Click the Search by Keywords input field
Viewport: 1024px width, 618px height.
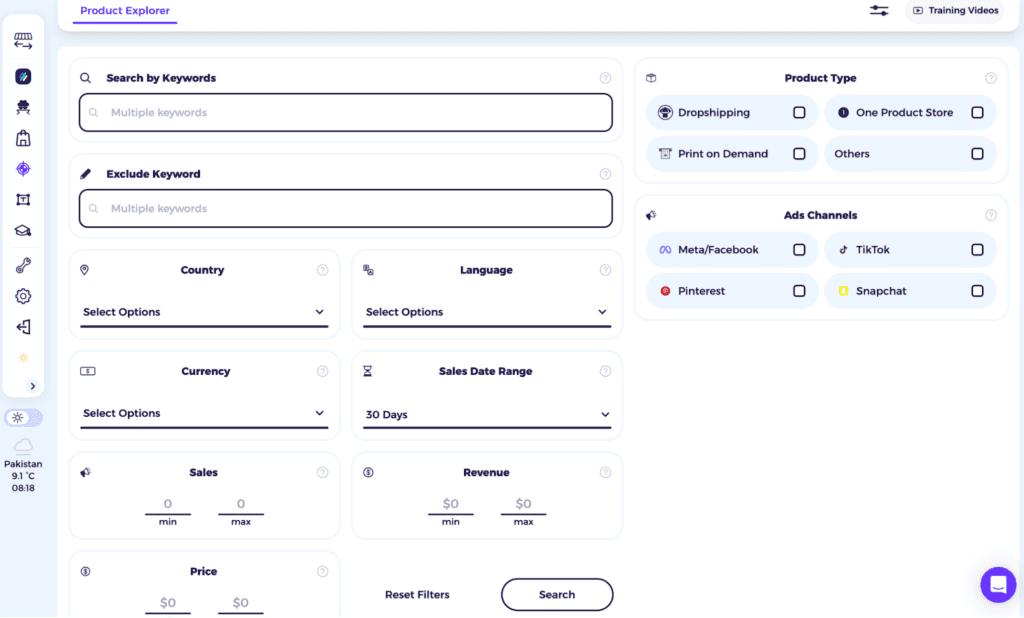(345, 112)
